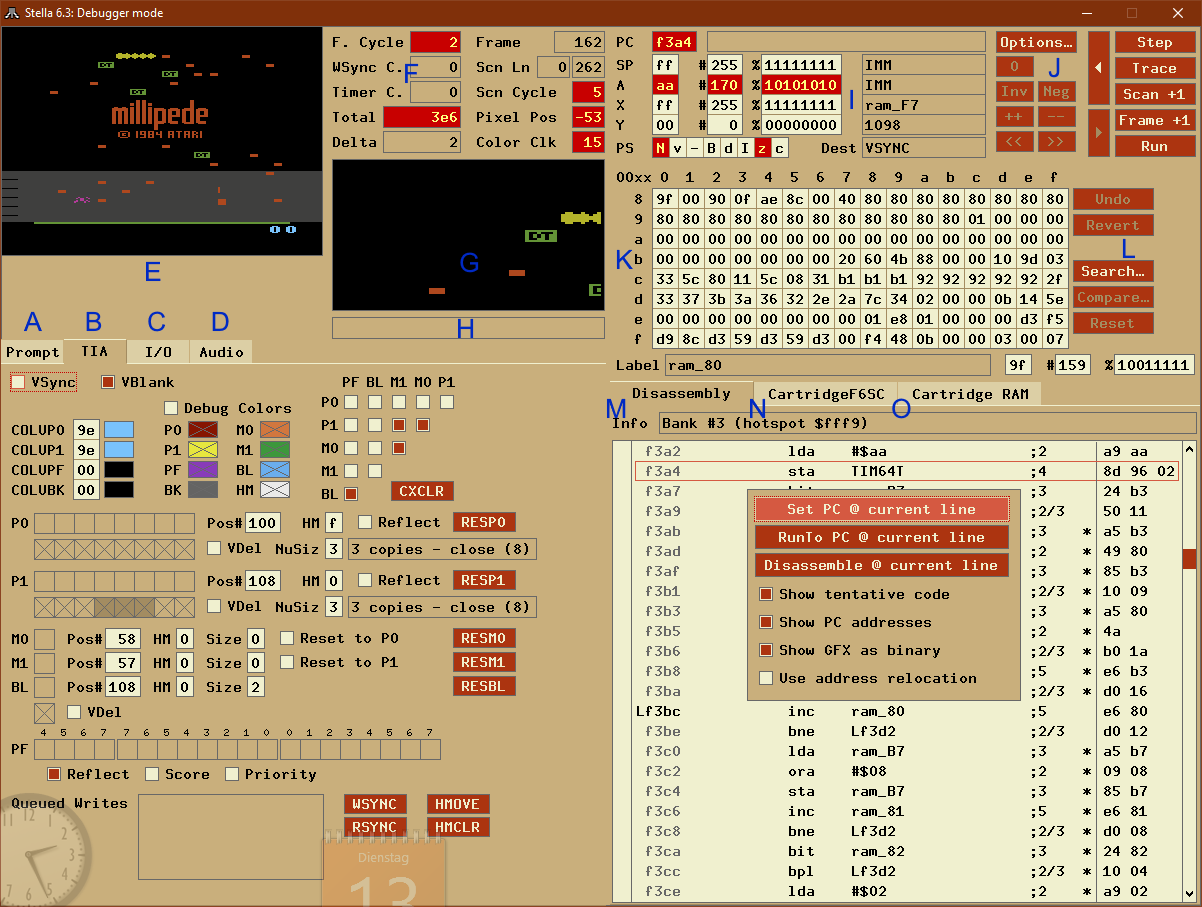
Task: Click the HMOVE strobe button
Action: tap(458, 804)
